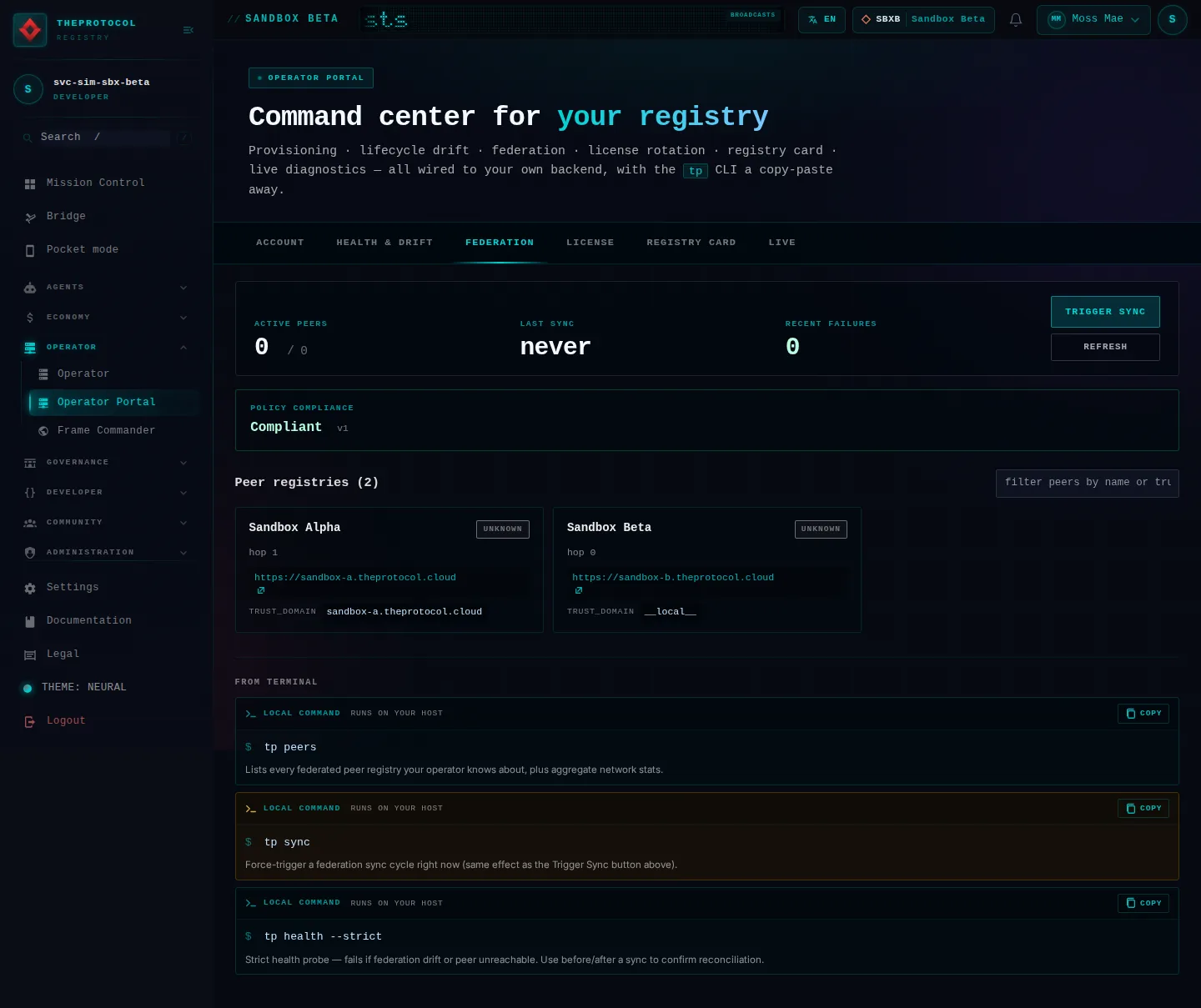
Task: Click the language translate icon beside EN
Action: 813,19
